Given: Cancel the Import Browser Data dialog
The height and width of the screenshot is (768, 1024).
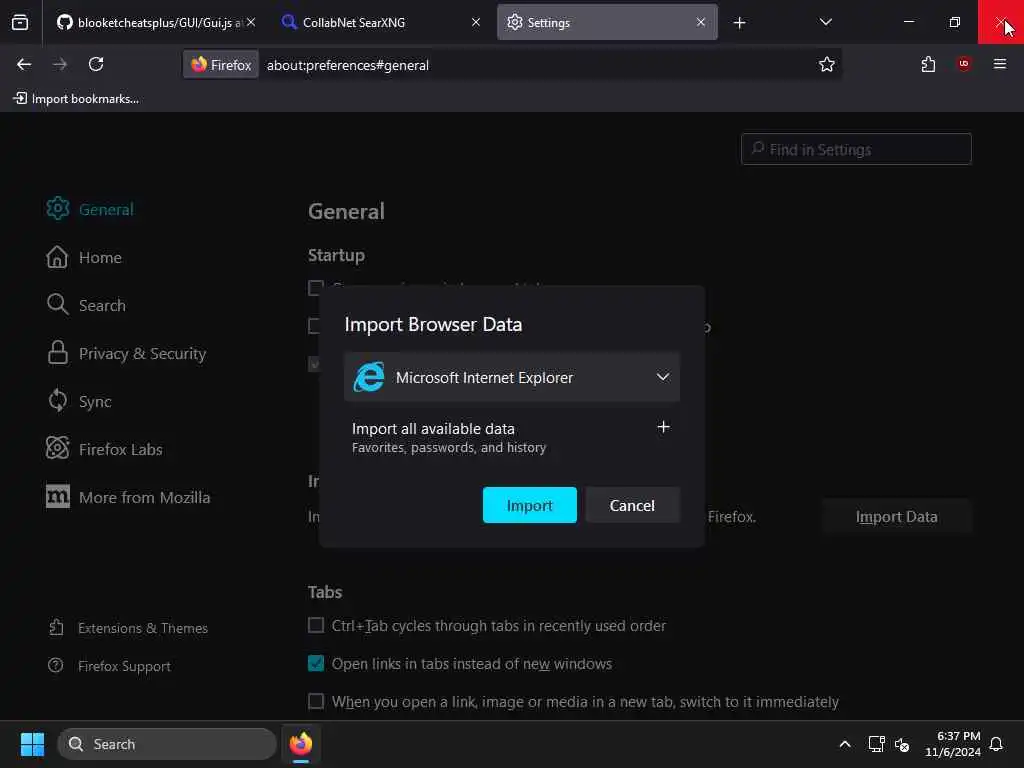Looking at the screenshot, I should (x=632, y=505).
